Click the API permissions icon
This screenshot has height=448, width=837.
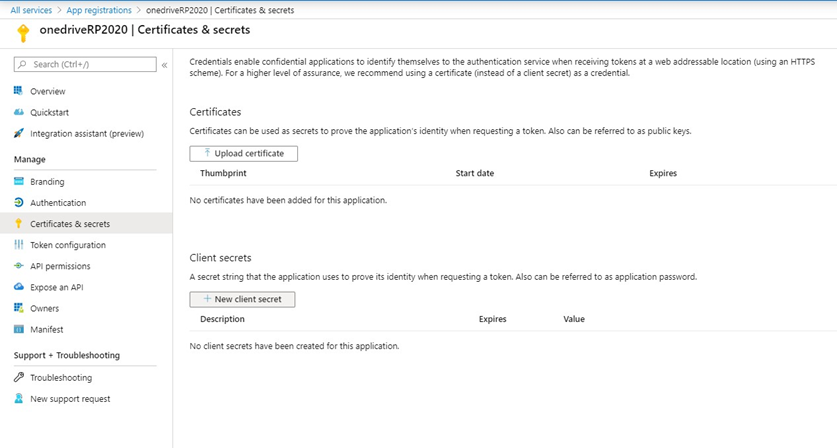coord(19,266)
